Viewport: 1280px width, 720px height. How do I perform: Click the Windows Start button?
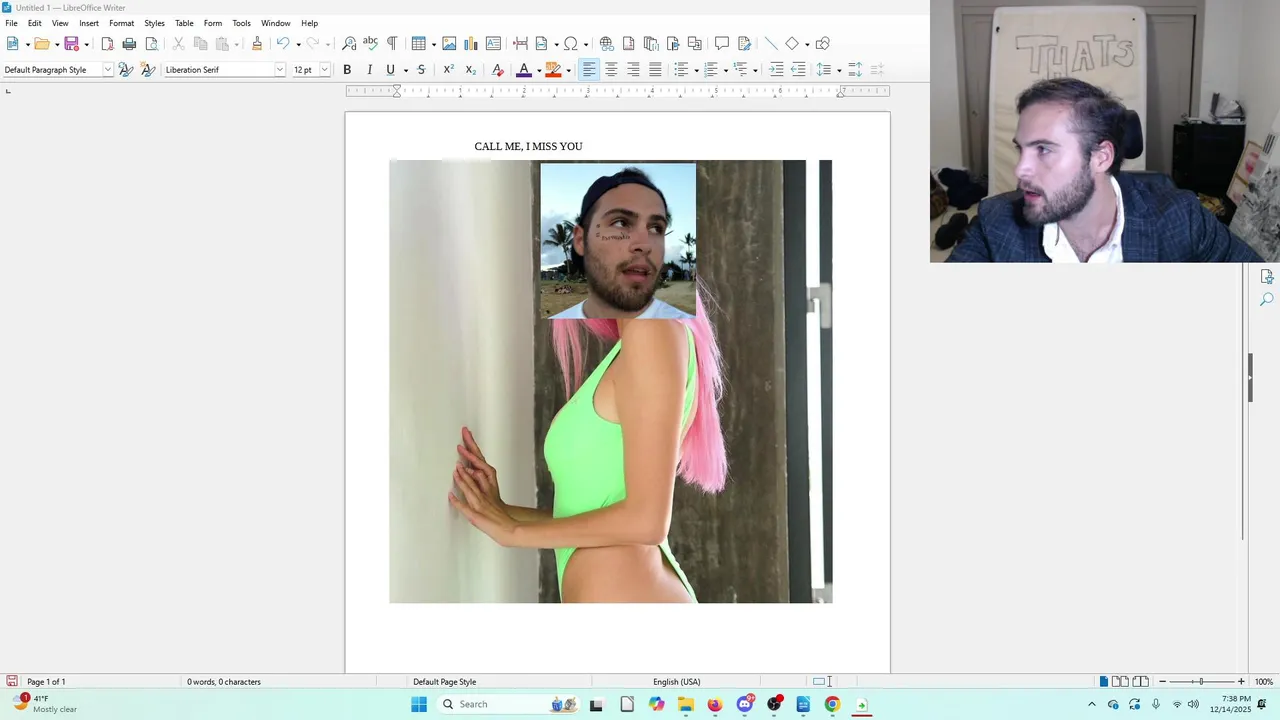pyautogui.click(x=419, y=704)
